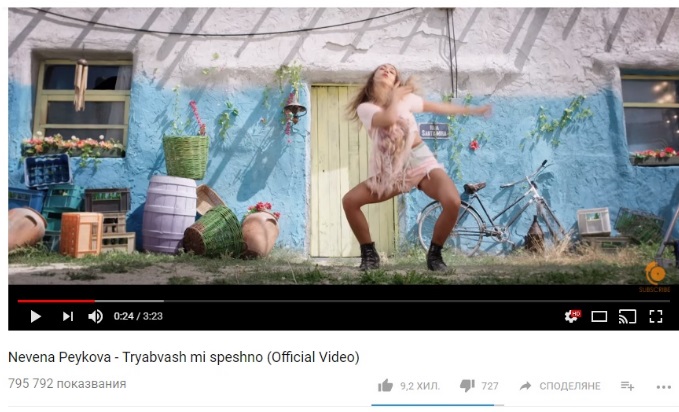
Task: Seek along the red progress bar
Action: click(x=343, y=301)
